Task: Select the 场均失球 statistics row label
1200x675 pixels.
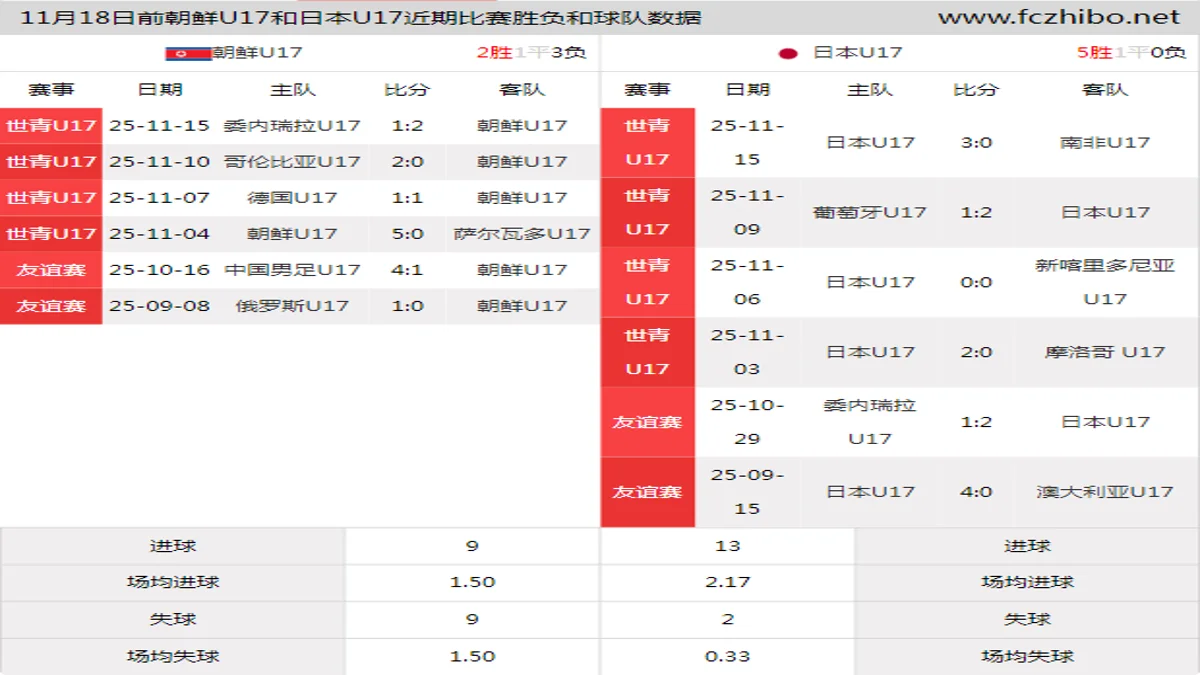Action: point(172,656)
